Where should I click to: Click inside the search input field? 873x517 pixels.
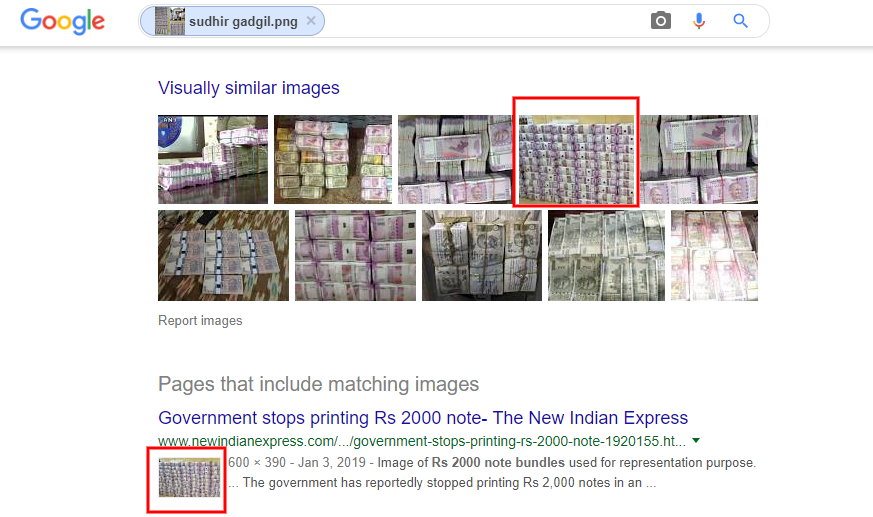point(479,21)
